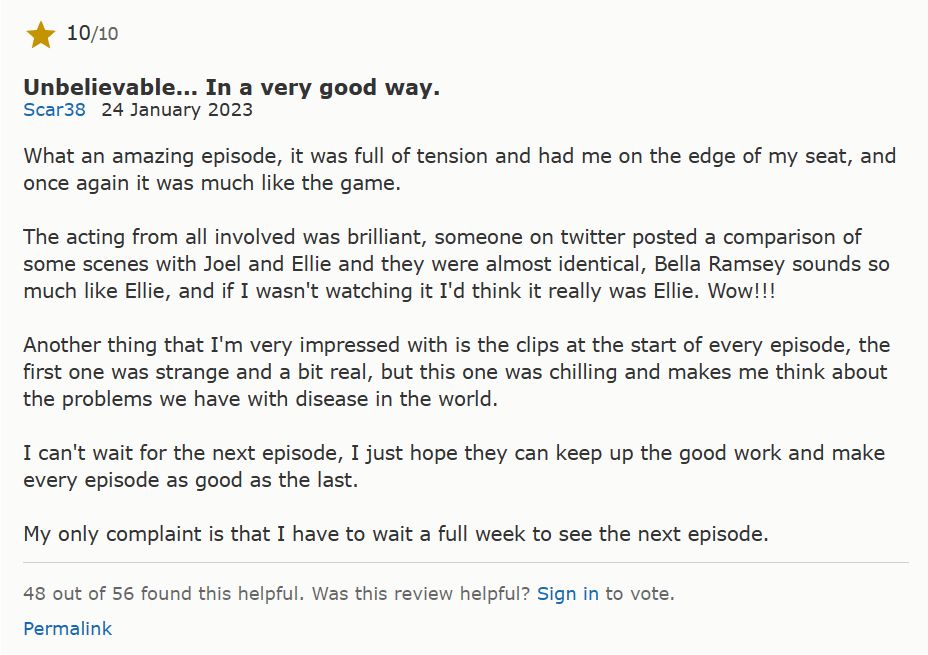This screenshot has height=655, width=928.
Task: Click the line beginning My only complaint is
Action: 396,534
